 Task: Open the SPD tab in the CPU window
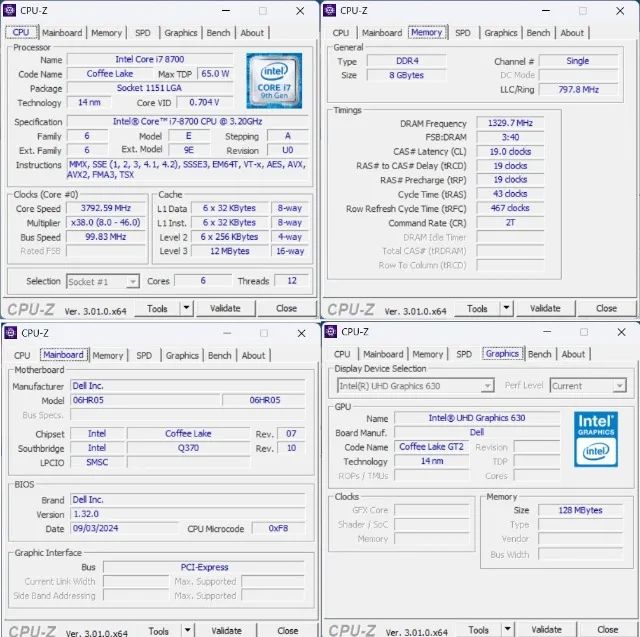[143, 33]
